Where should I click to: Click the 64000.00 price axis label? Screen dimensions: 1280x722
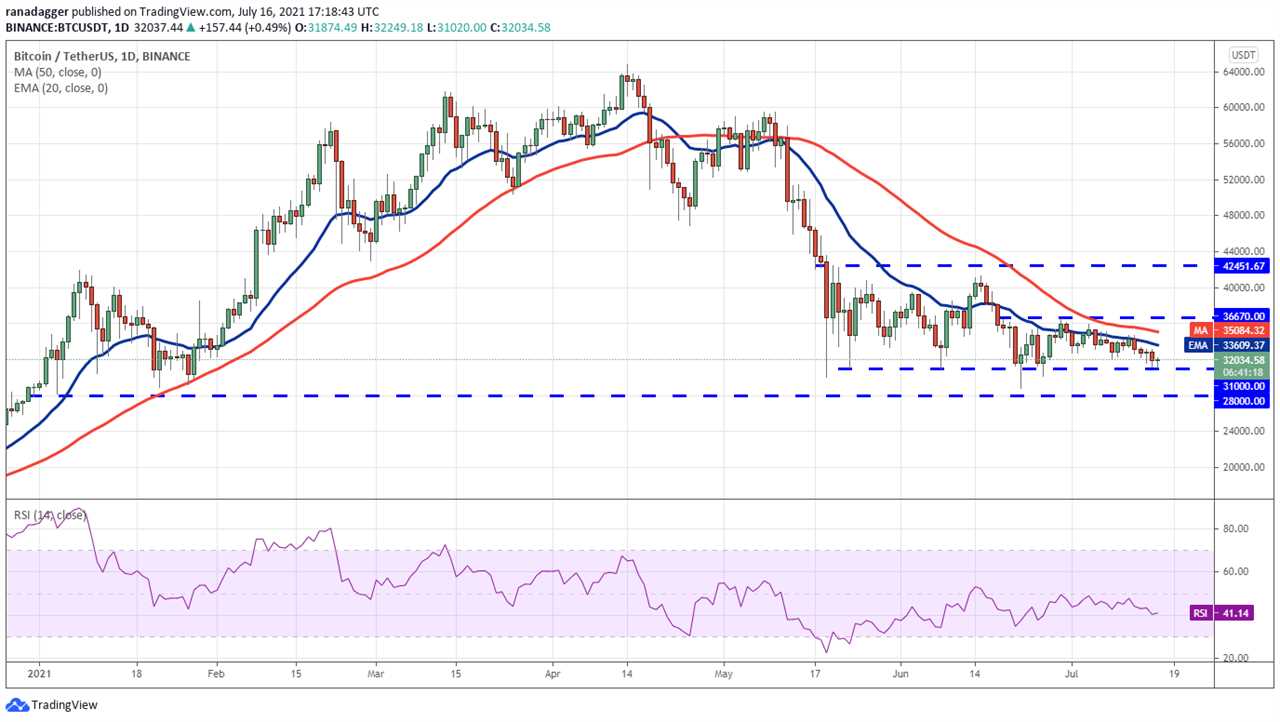1244,72
